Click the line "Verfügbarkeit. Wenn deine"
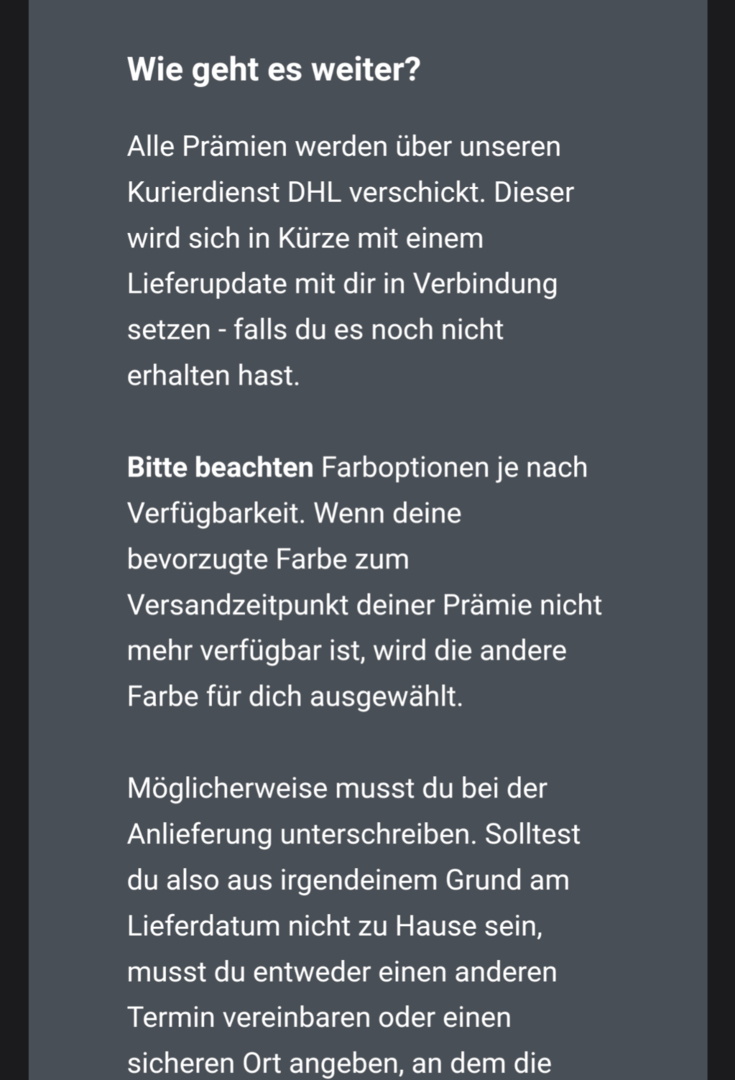735x1080 pixels. 294,514
